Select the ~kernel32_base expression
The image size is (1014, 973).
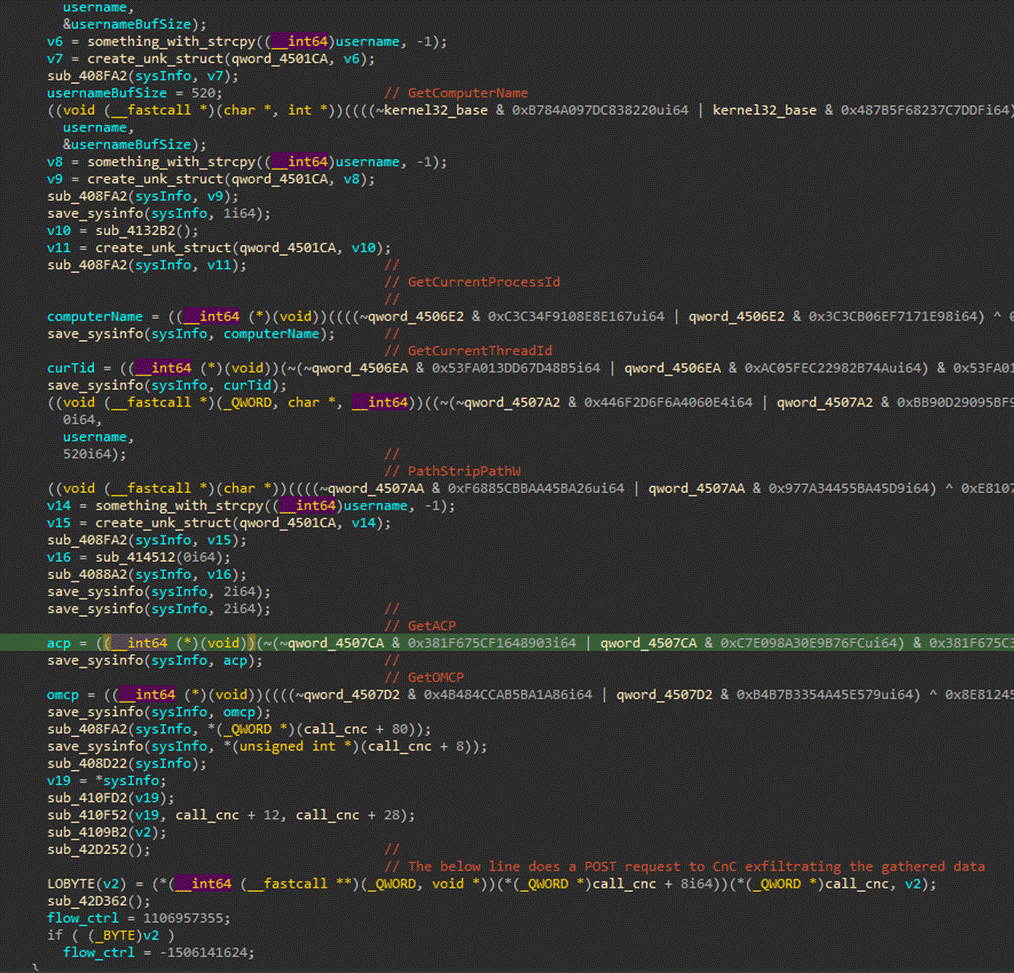431,111
